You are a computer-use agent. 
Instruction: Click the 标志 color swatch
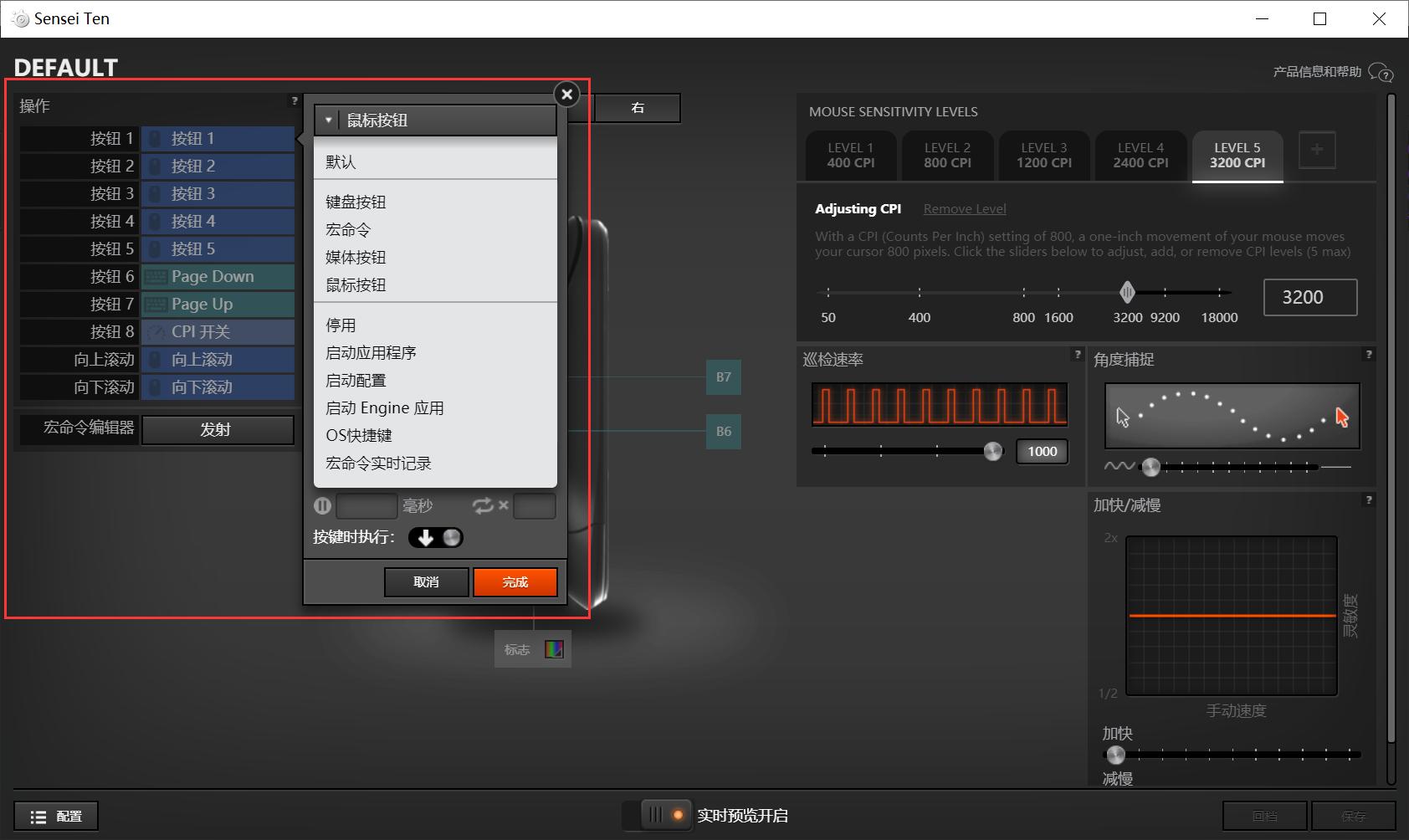click(556, 648)
